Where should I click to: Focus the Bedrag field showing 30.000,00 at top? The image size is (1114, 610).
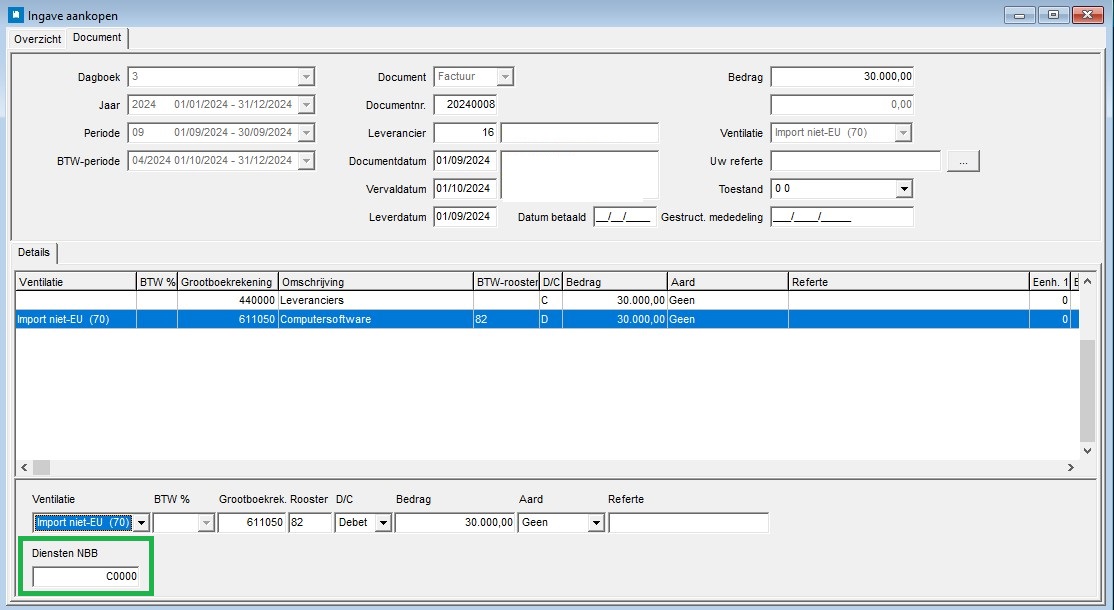tap(842, 77)
